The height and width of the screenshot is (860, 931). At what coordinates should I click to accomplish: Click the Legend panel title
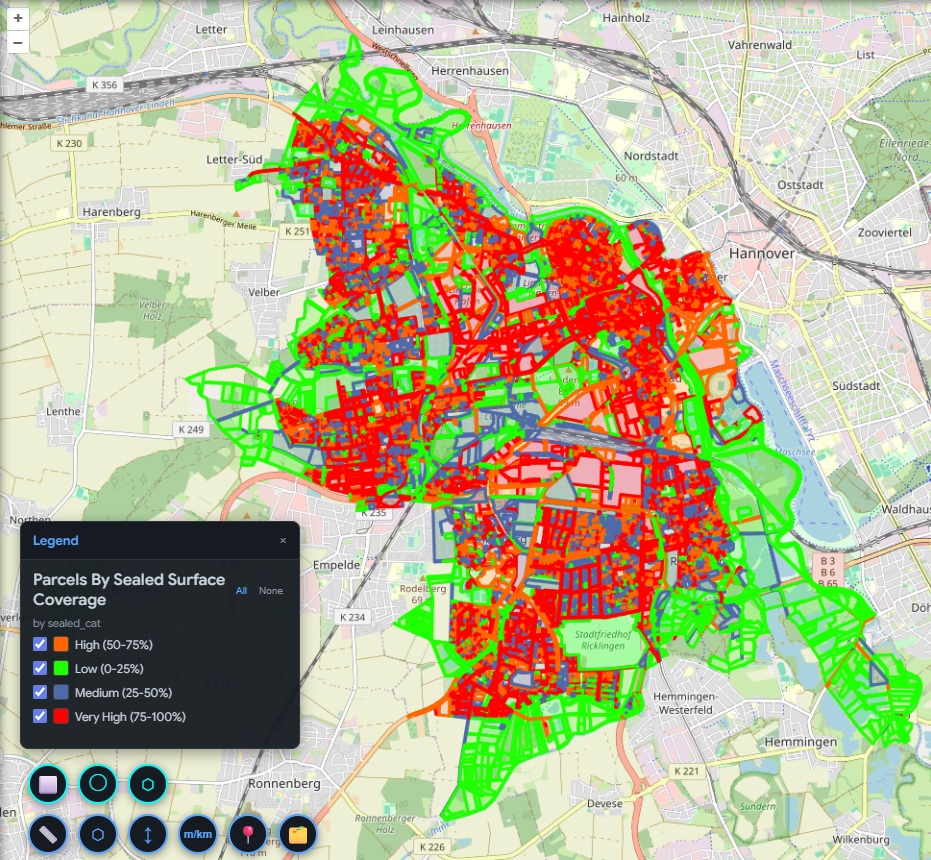[x=55, y=540]
